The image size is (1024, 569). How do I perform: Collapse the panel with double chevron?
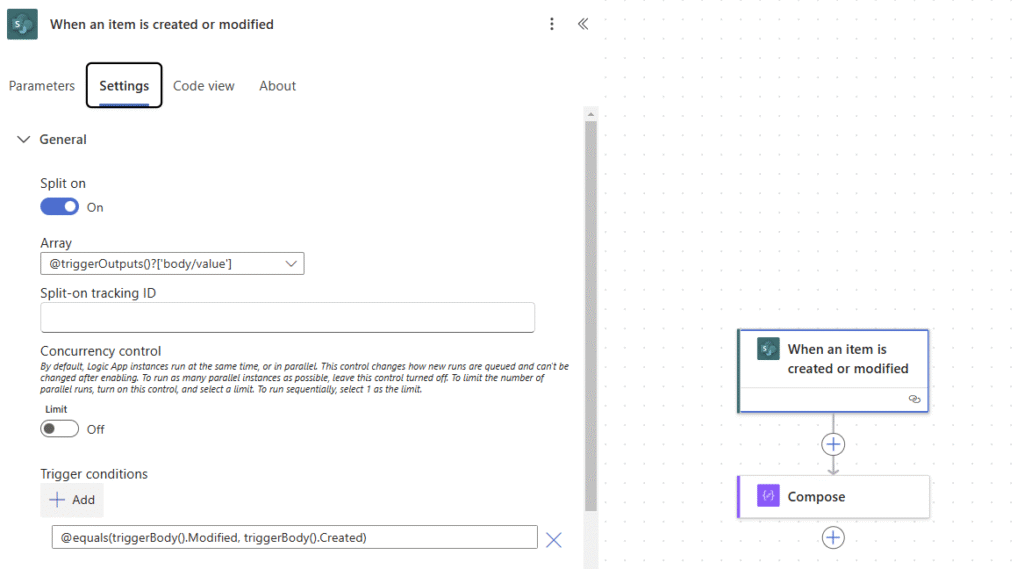pyautogui.click(x=583, y=24)
